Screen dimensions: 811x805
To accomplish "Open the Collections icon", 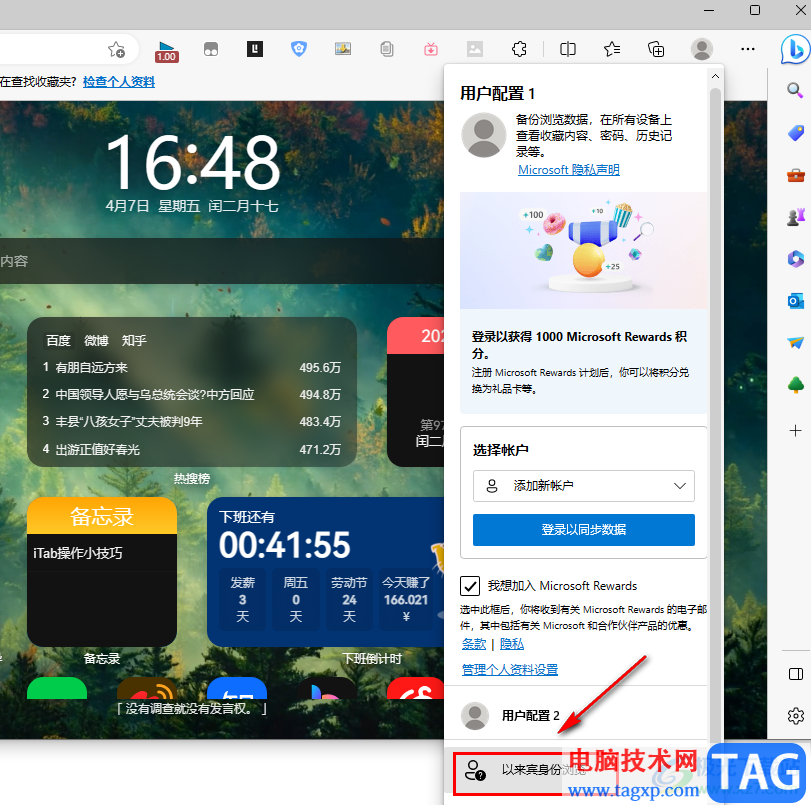I will coord(656,49).
